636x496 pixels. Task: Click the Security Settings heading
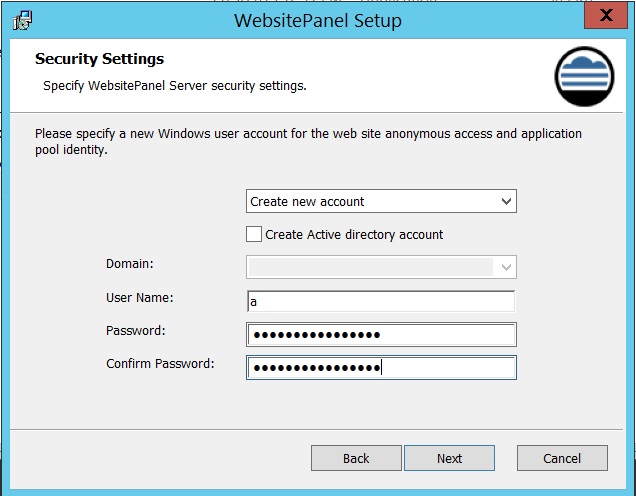click(x=99, y=59)
